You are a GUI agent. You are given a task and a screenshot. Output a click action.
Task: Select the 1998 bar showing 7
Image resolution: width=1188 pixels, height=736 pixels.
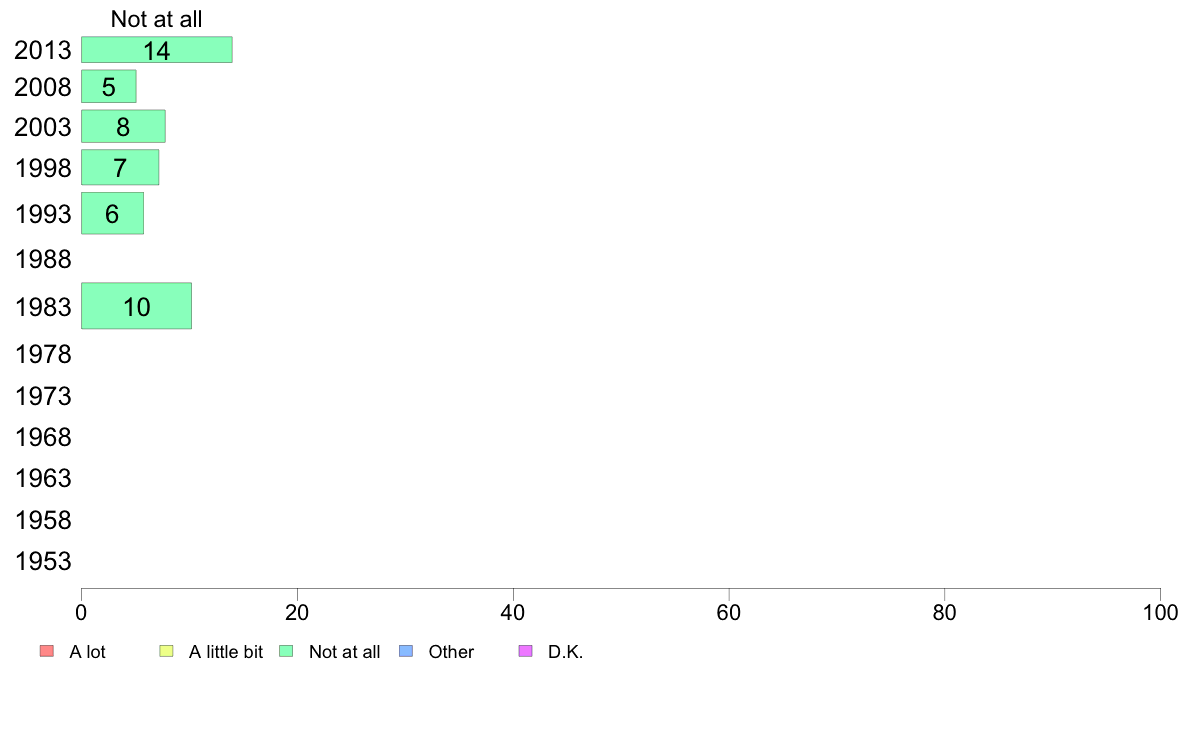point(120,167)
